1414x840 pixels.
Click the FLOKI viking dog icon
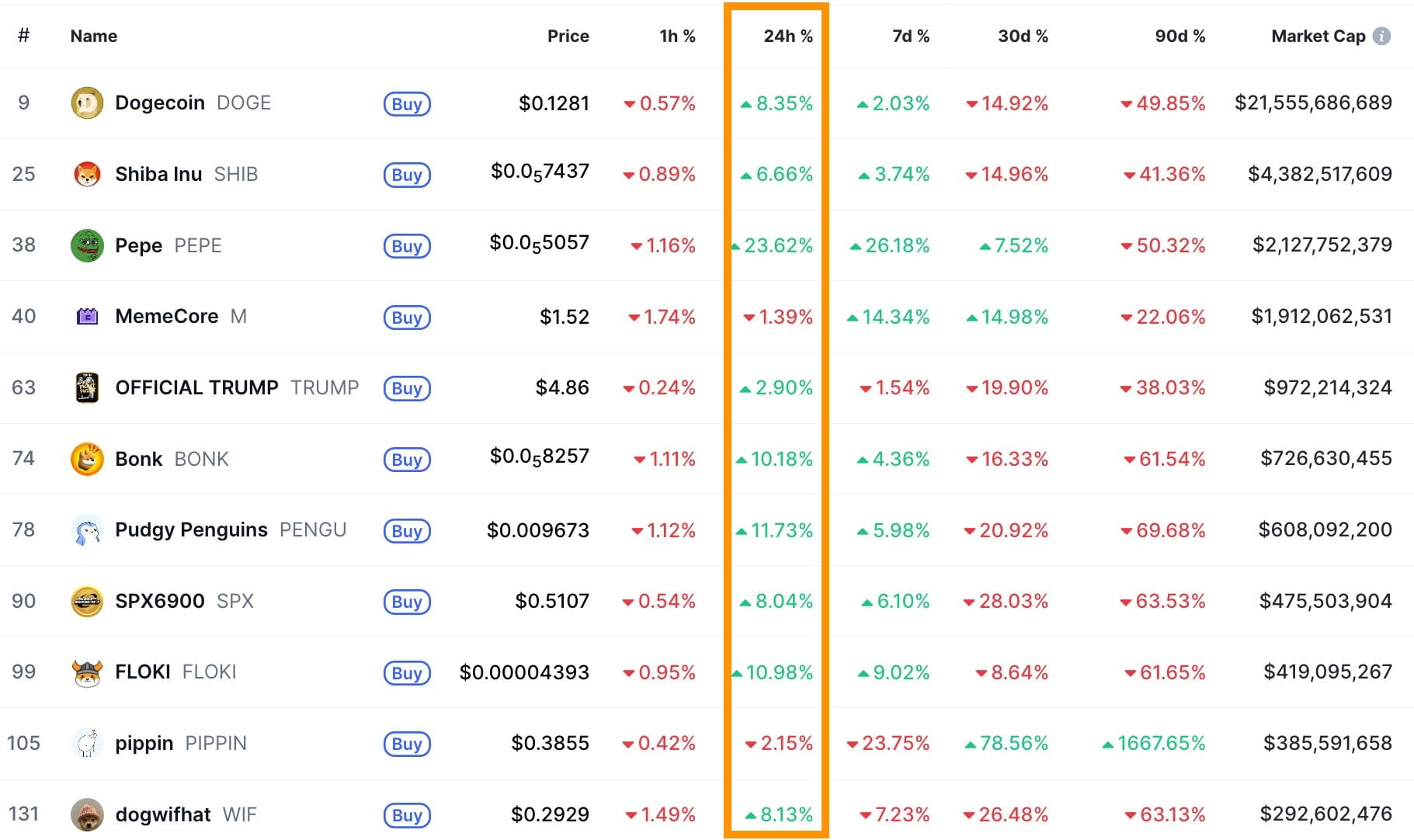(x=87, y=672)
